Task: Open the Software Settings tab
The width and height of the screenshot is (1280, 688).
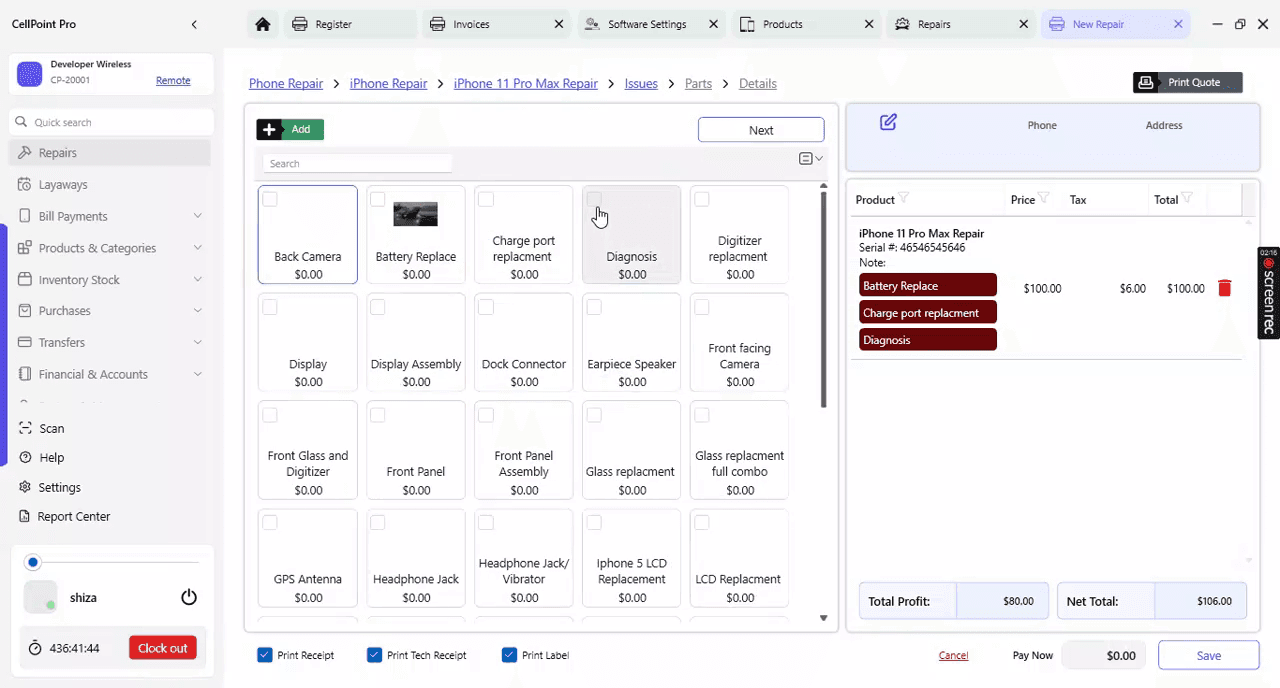Action: 654,24
